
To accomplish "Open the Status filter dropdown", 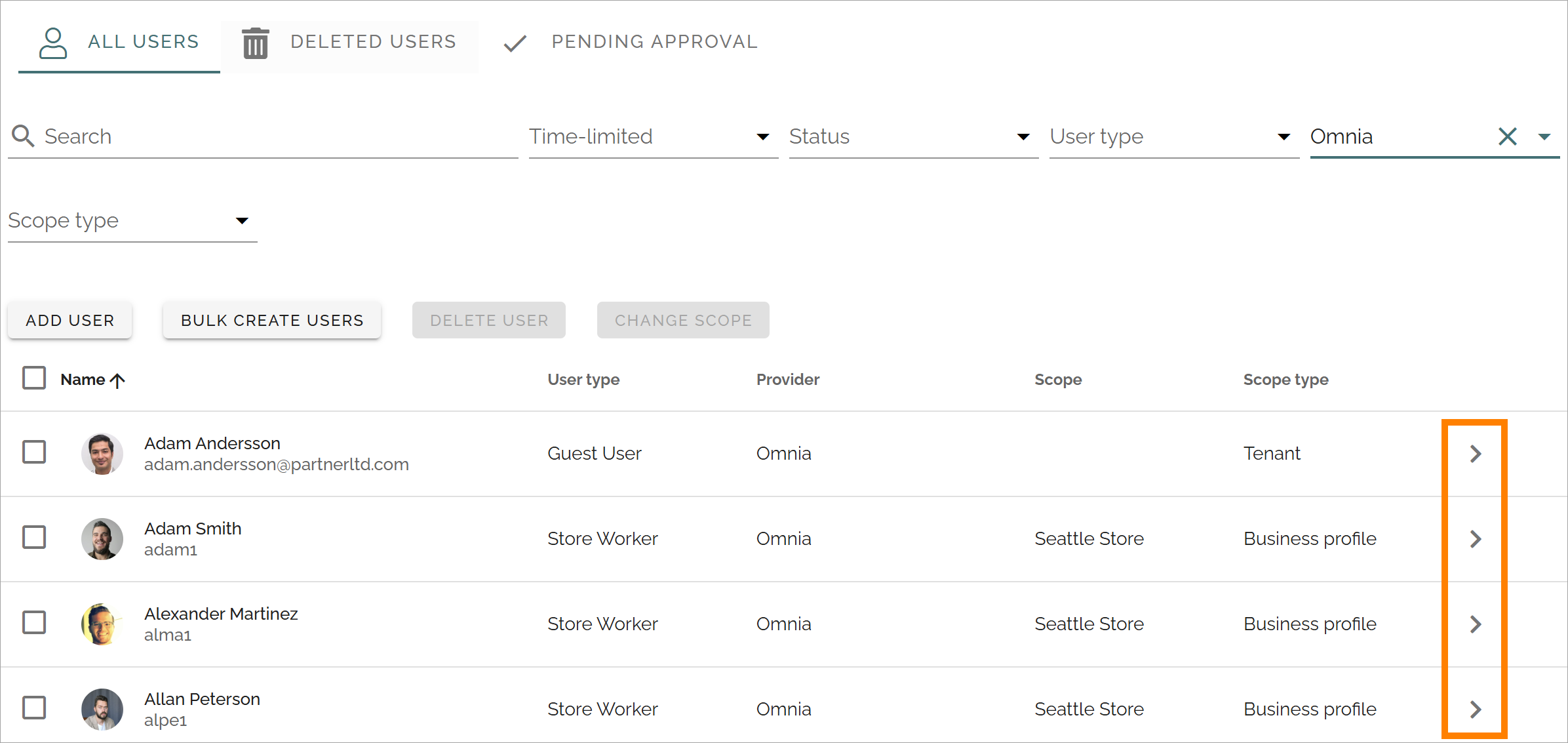I will click(913, 136).
